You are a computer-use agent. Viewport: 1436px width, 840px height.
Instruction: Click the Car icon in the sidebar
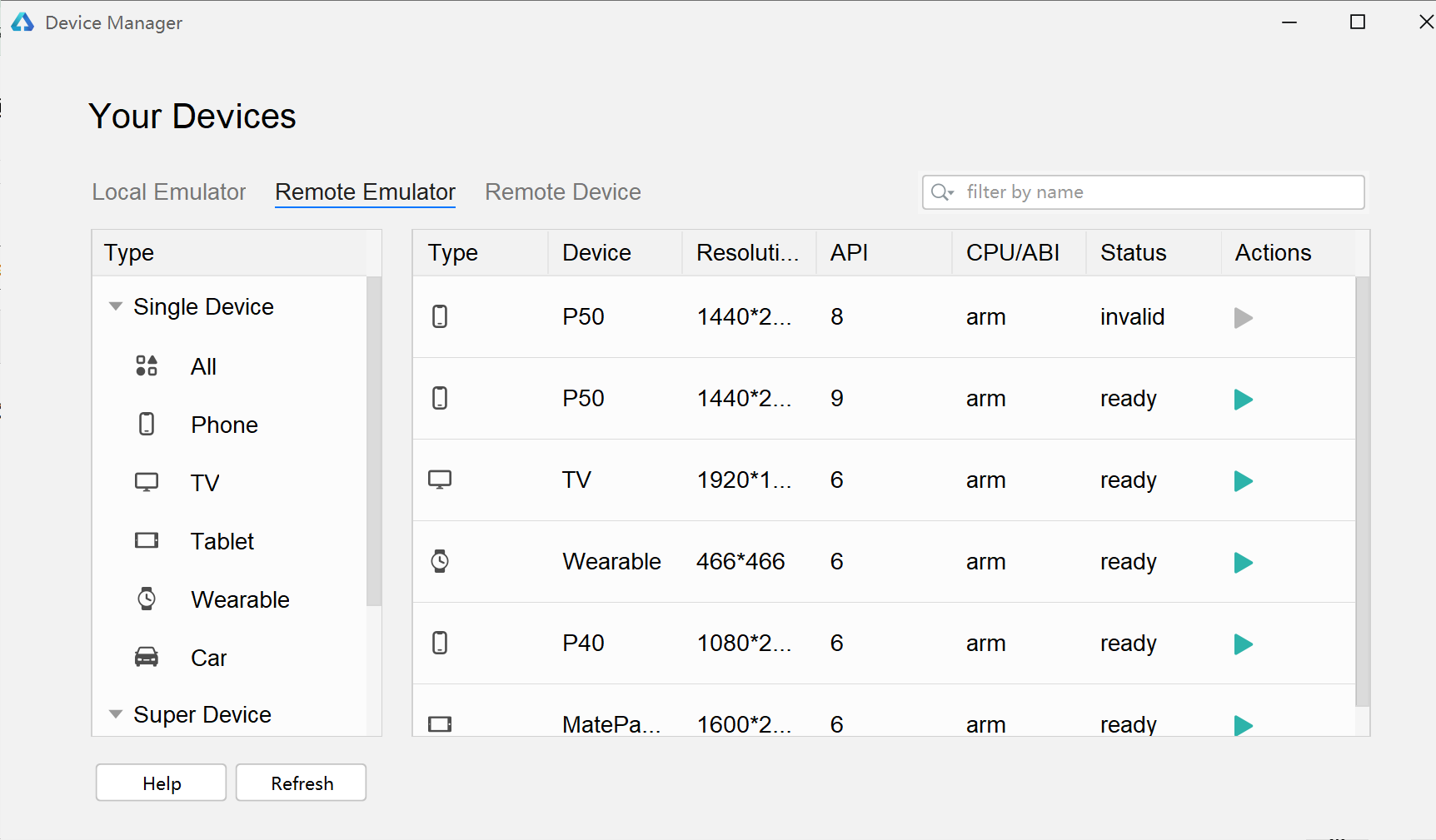coord(147,657)
